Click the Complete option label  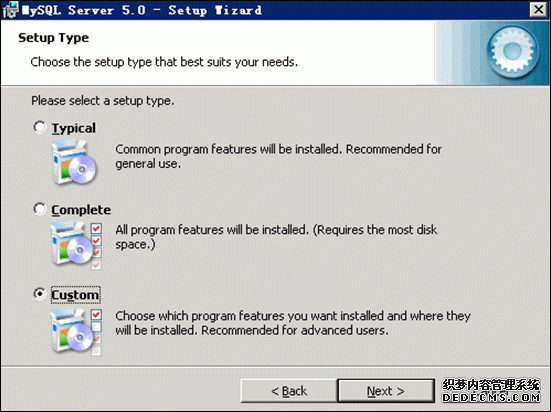81,210
